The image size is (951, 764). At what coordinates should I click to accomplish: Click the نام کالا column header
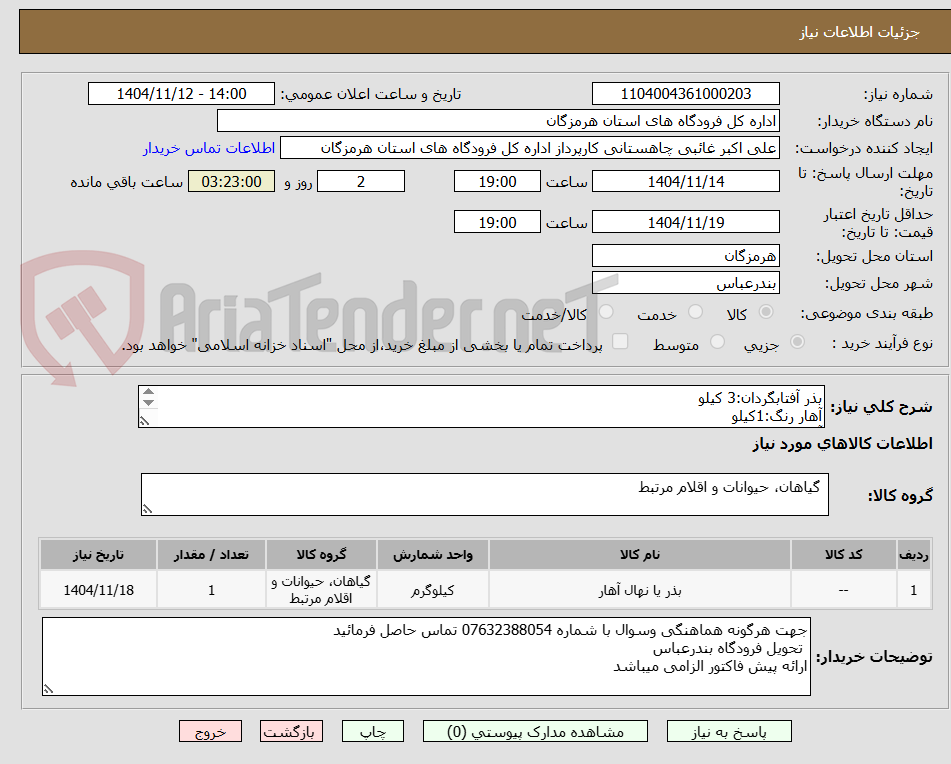(x=640, y=555)
